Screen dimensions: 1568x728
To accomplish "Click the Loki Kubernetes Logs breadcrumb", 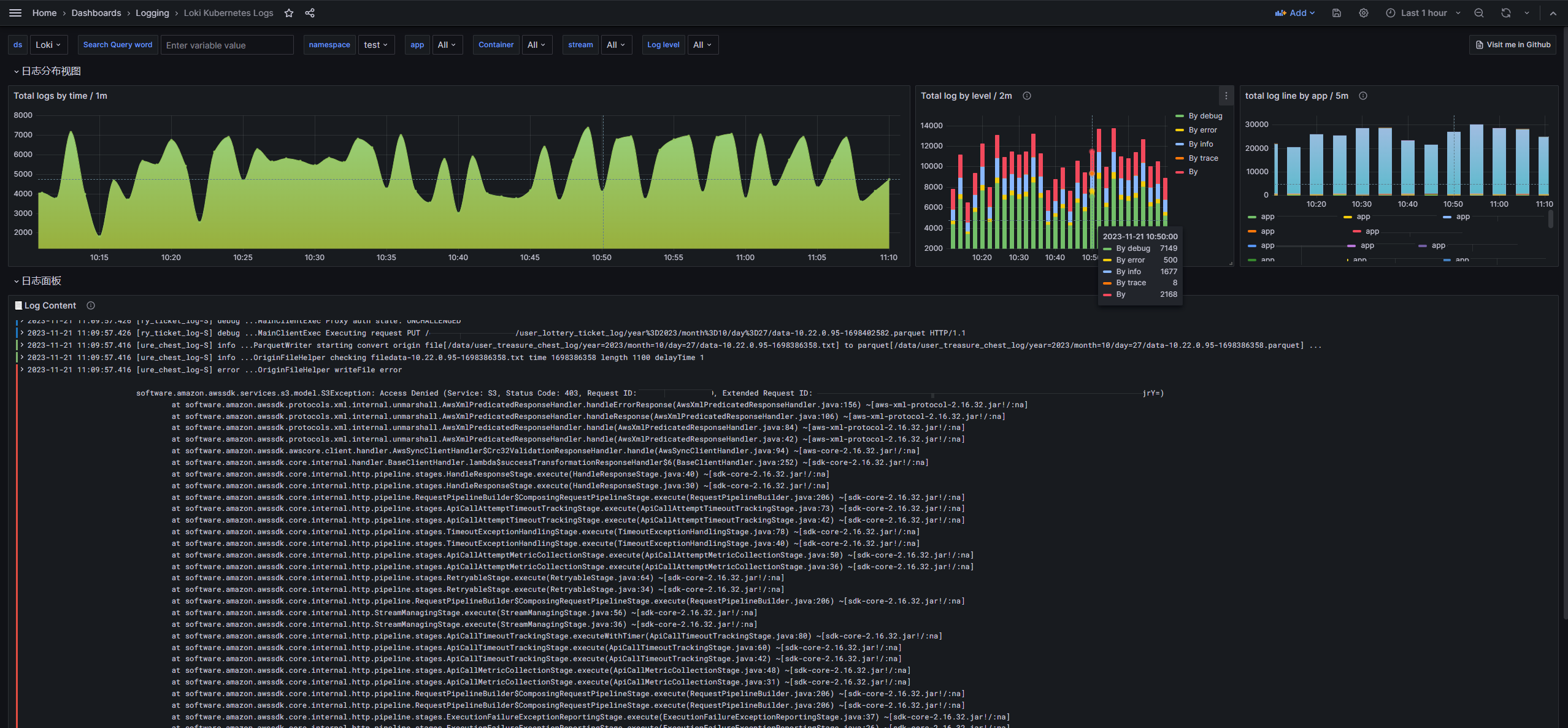I will pos(228,13).
